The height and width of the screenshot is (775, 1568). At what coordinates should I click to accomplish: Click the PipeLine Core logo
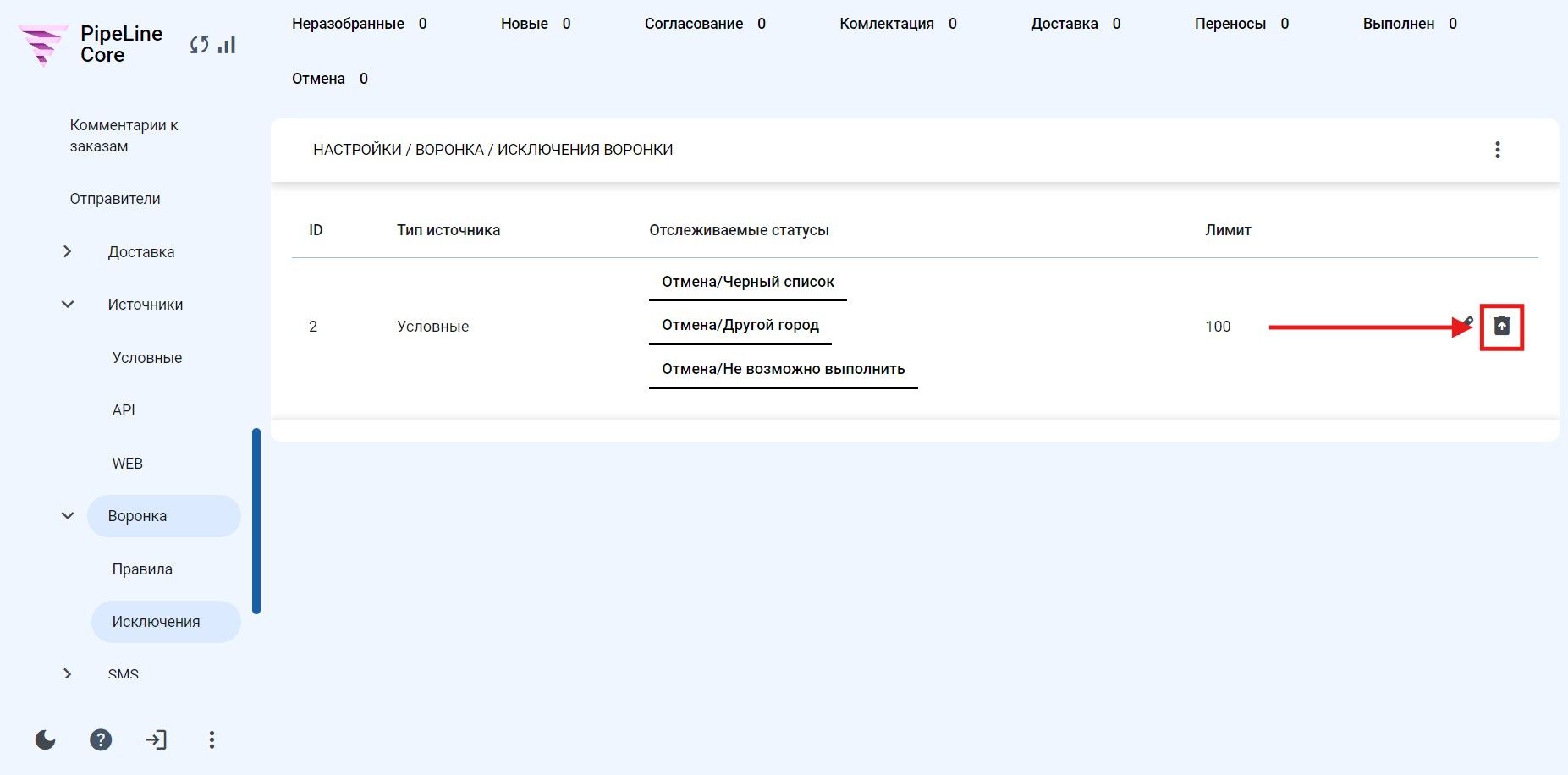point(91,44)
